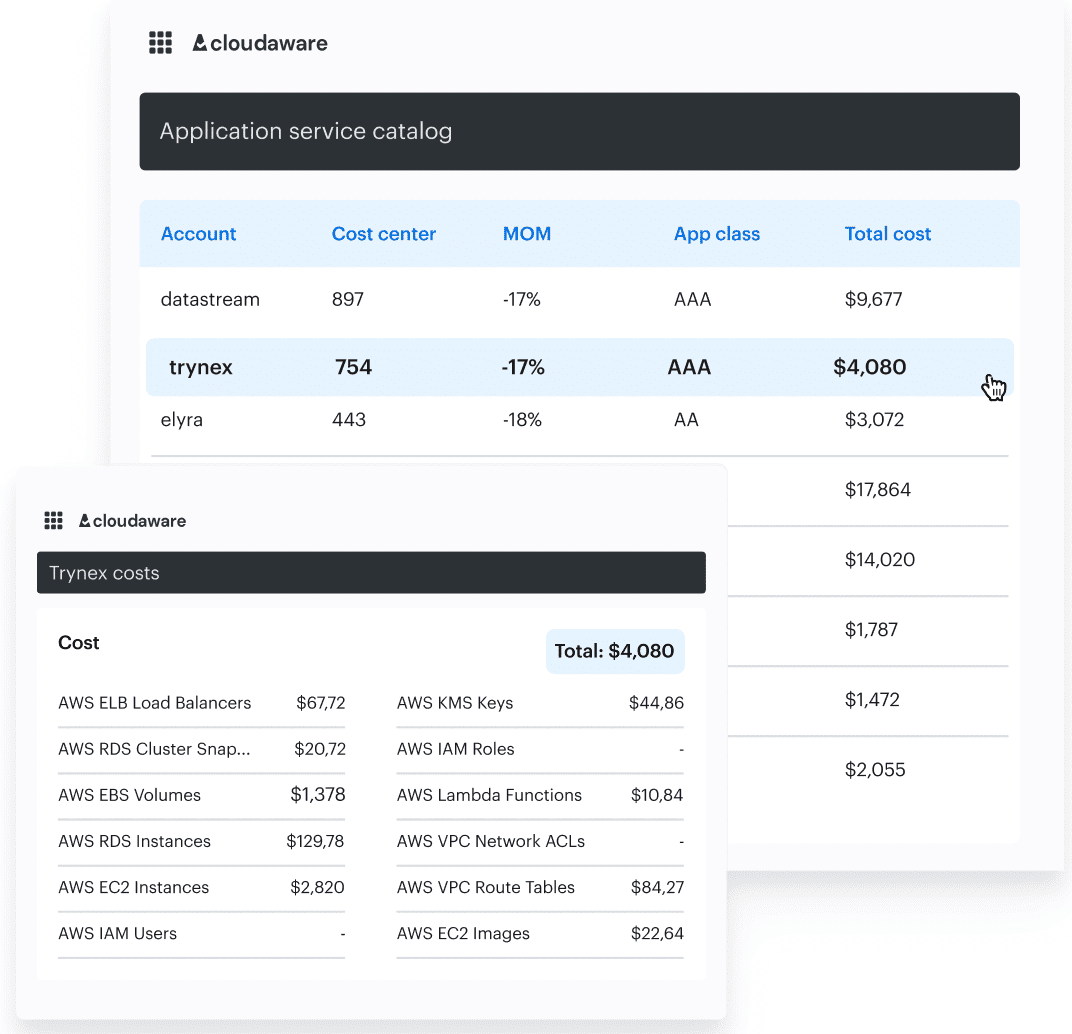Viewport: 1072px width, 1034px height.
Task: Sort by the Total cost column header
Action: pos(888,233)
